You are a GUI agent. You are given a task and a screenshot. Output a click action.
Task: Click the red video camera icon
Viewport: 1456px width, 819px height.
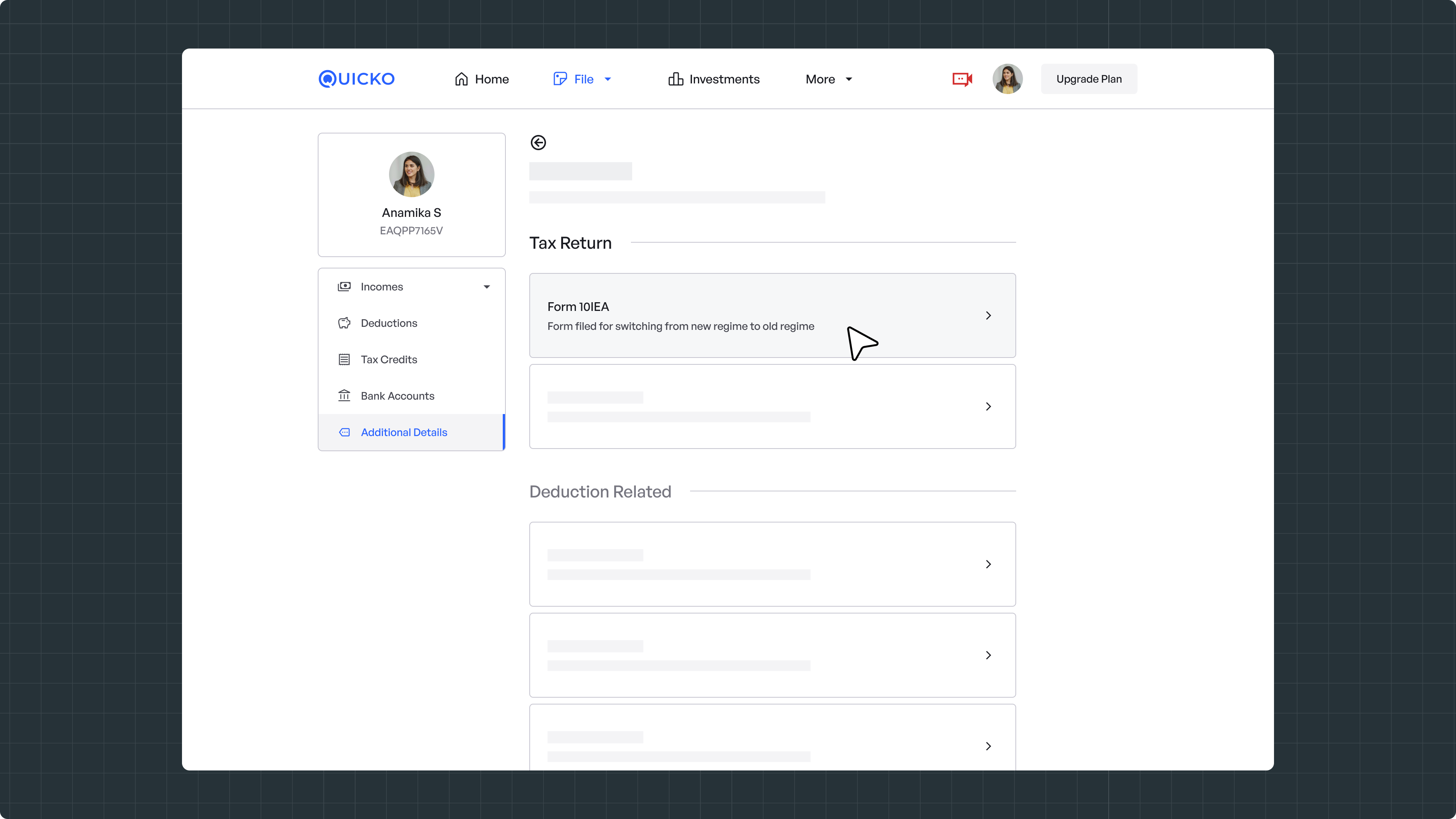point(962,79)
